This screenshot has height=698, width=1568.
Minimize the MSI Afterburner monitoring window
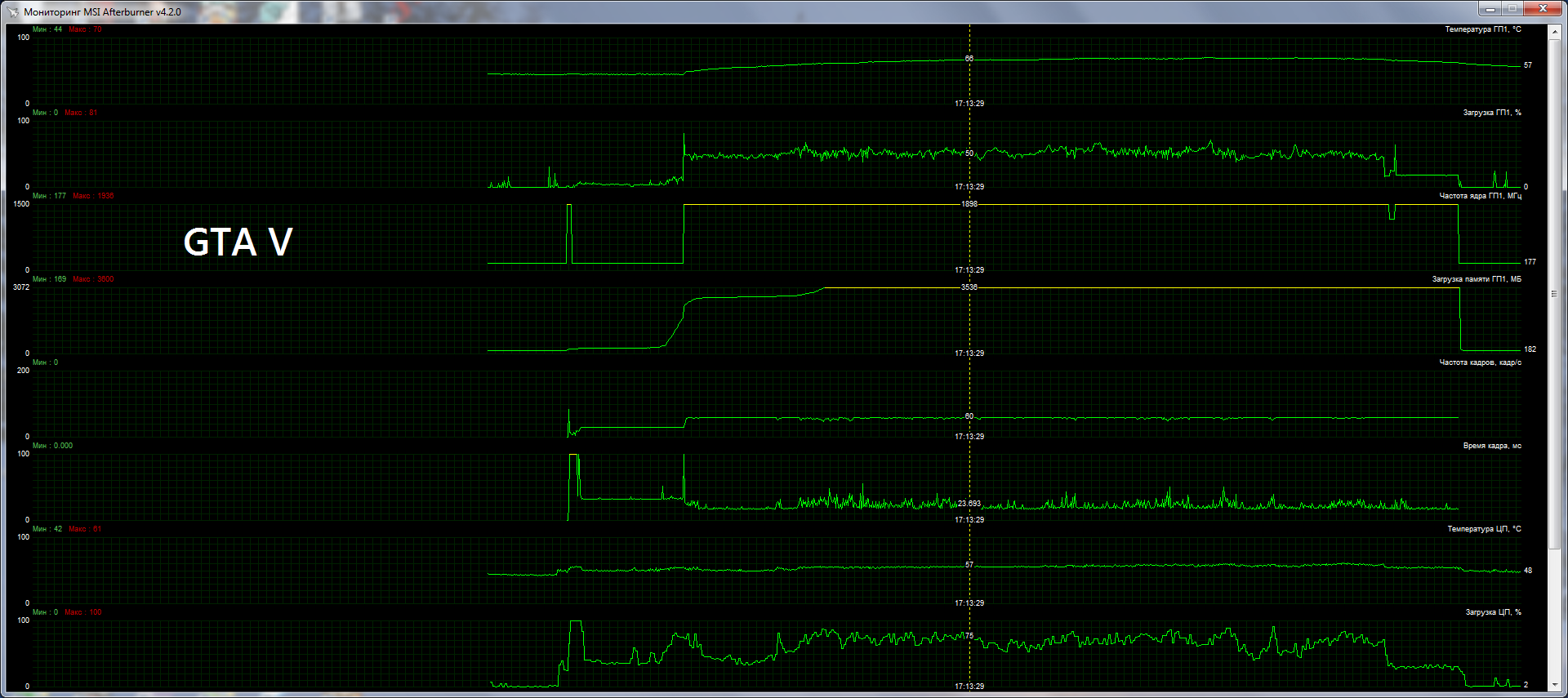pos(1490,9)
